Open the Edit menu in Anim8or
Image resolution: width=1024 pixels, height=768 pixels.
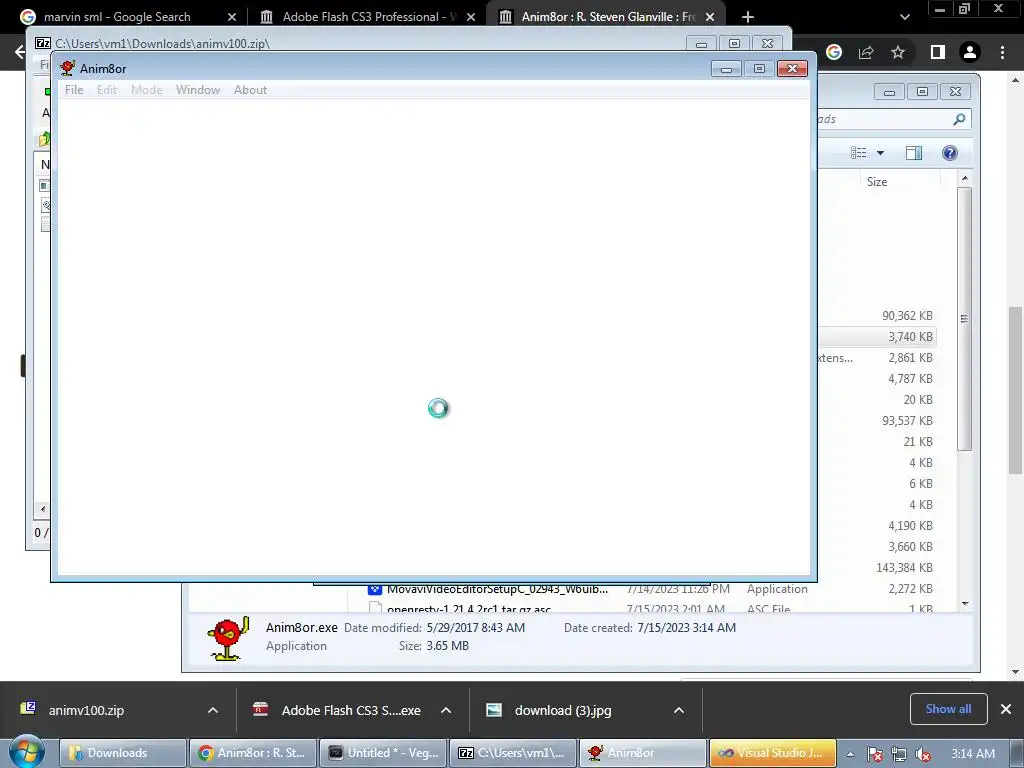(x=107, y=90)
